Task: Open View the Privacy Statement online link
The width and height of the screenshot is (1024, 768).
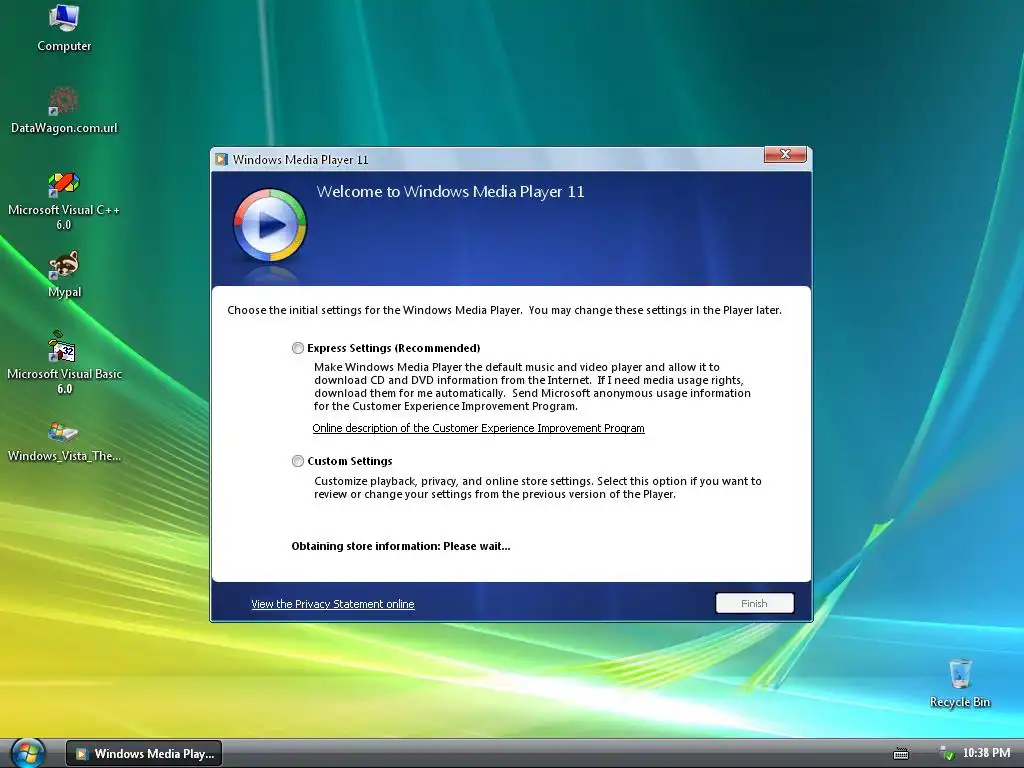Action: click(x=332, y=604)
